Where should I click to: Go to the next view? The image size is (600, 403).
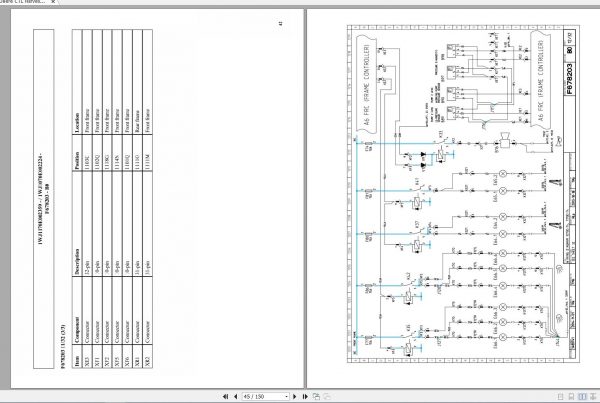click(x=327, y=396)
